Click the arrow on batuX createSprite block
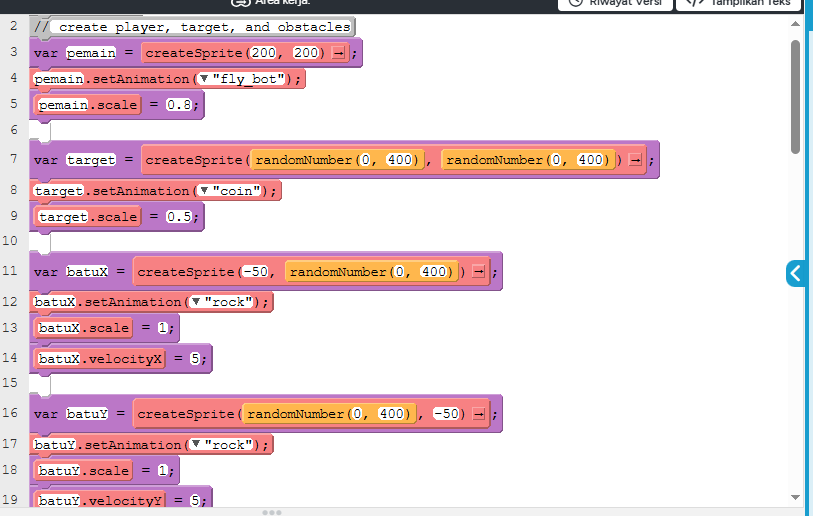Screen dimensions: 813x516 478,272
